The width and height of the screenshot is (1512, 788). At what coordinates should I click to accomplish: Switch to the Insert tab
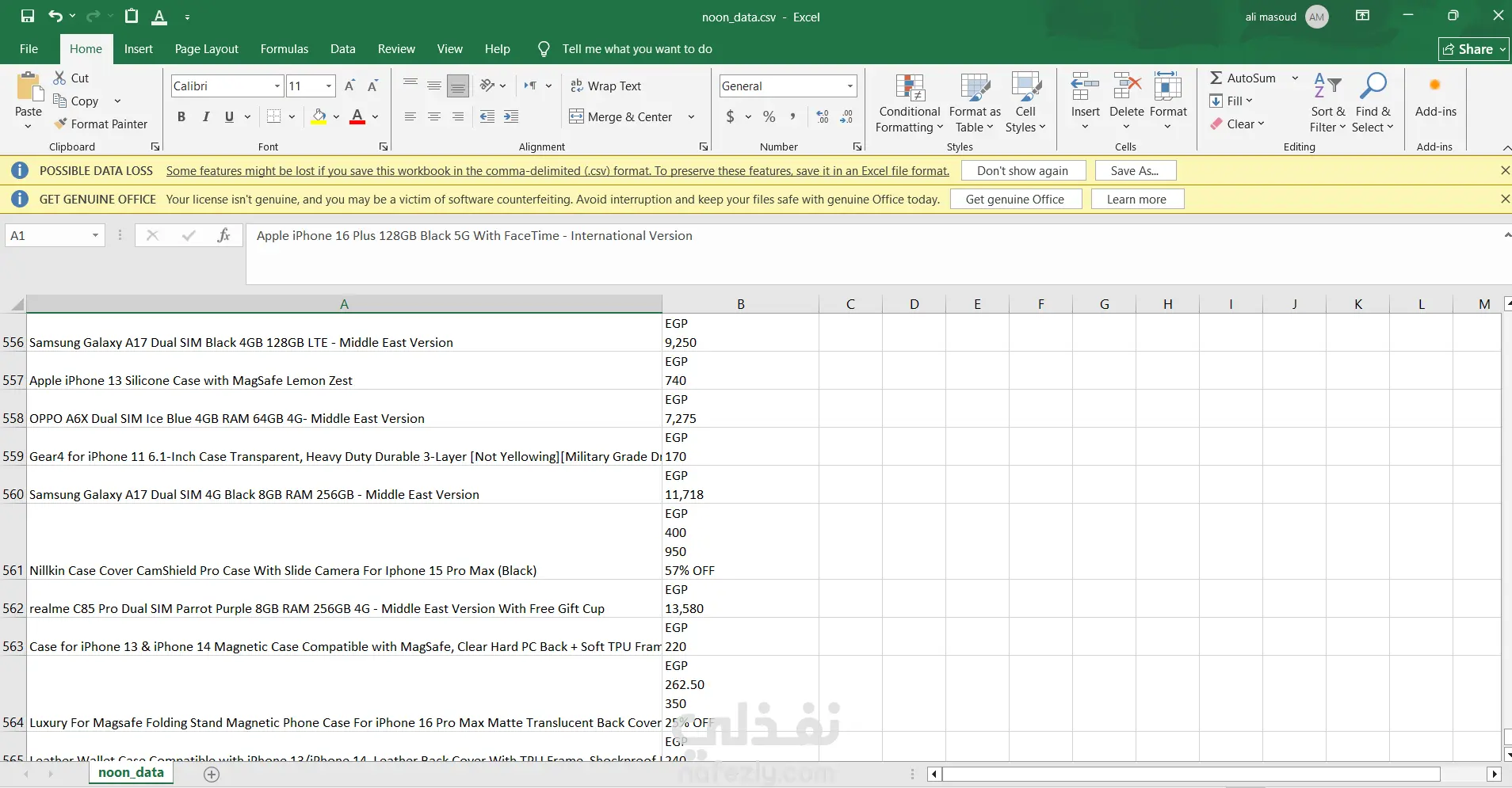coord(139,49)
